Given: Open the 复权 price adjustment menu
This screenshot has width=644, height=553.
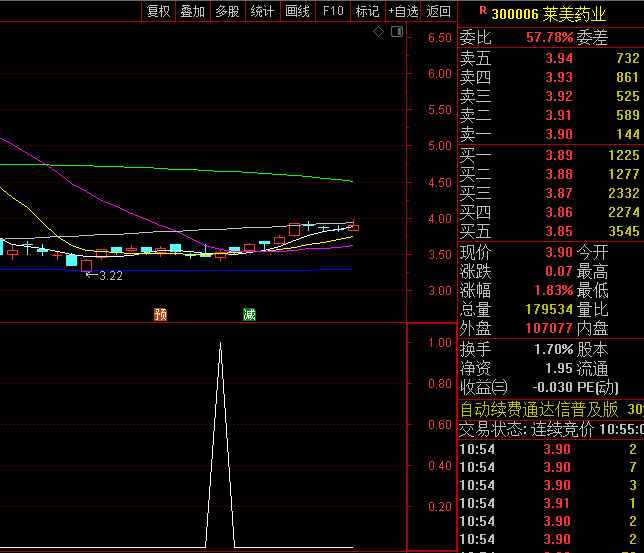Looking at the screenshot, I should click(x=158, y=11).
